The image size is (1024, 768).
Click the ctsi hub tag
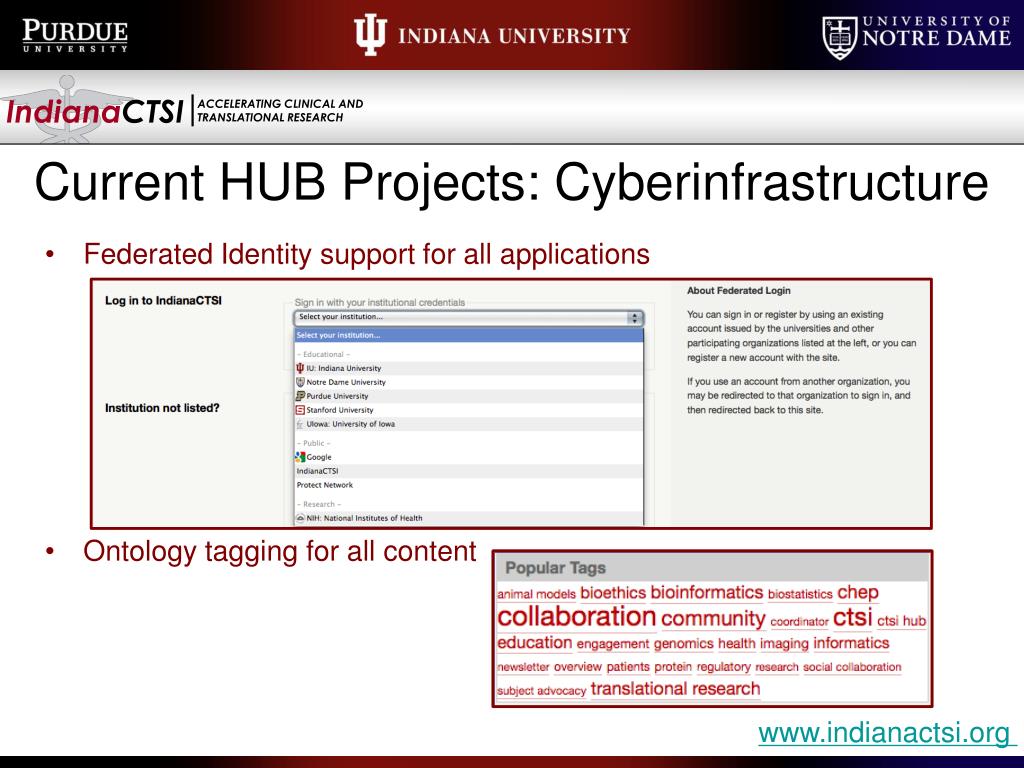(x=901, y=621)
